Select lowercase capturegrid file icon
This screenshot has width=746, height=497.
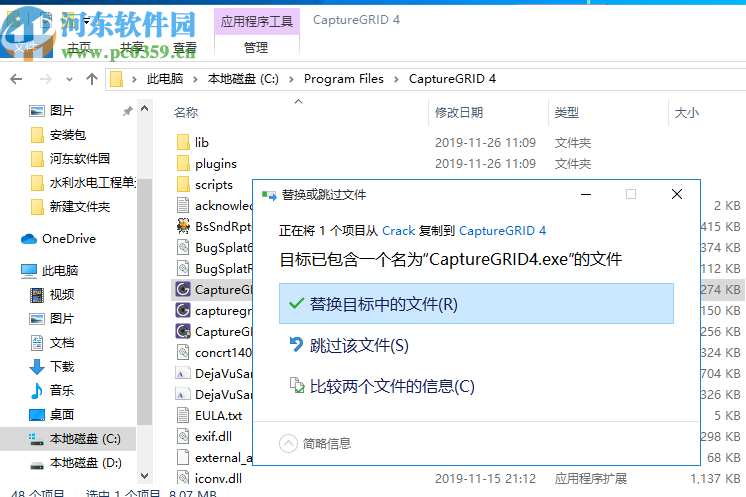point(183,310)
